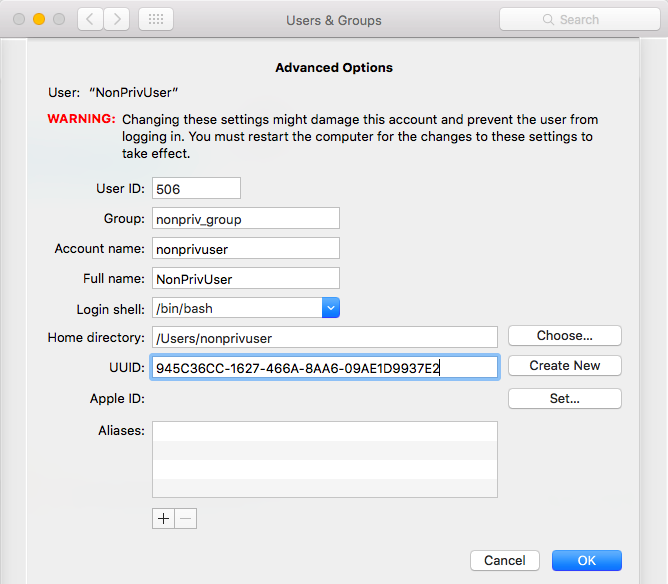Select the Account name field
Screen dimensions: 668x584
[245, 248]
